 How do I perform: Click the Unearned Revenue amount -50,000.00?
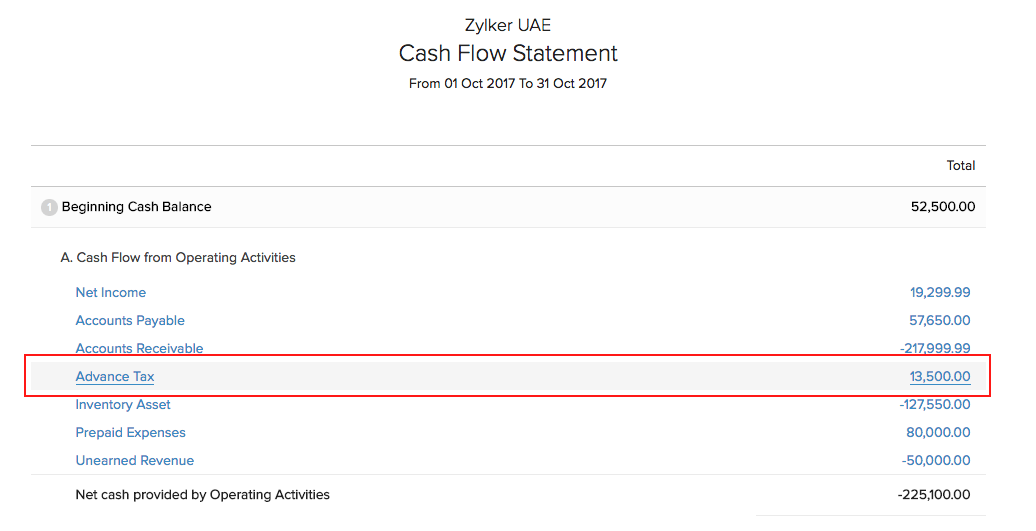(x=936, y=461)
